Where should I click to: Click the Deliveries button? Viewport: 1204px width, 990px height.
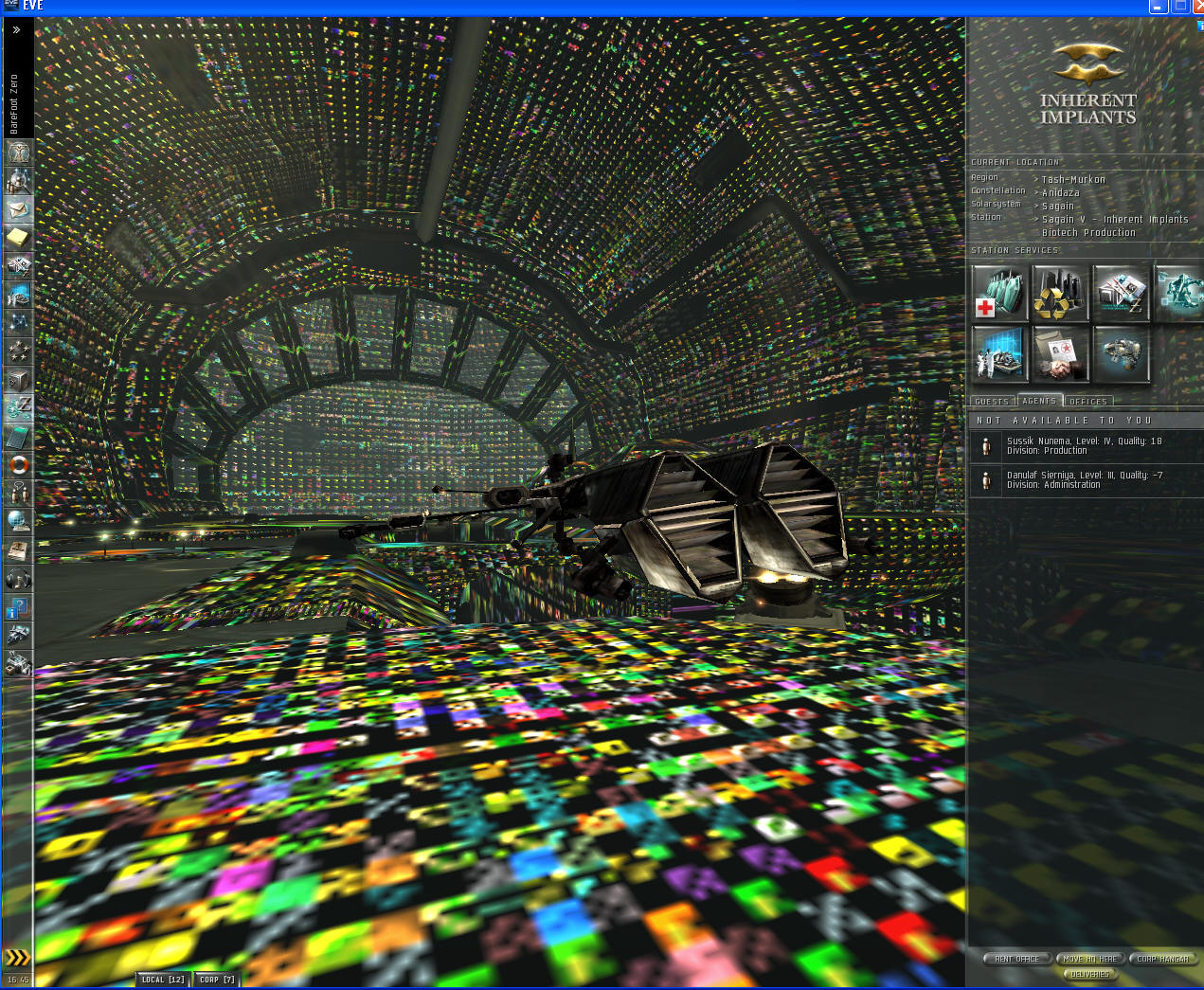coord(1089,974)
